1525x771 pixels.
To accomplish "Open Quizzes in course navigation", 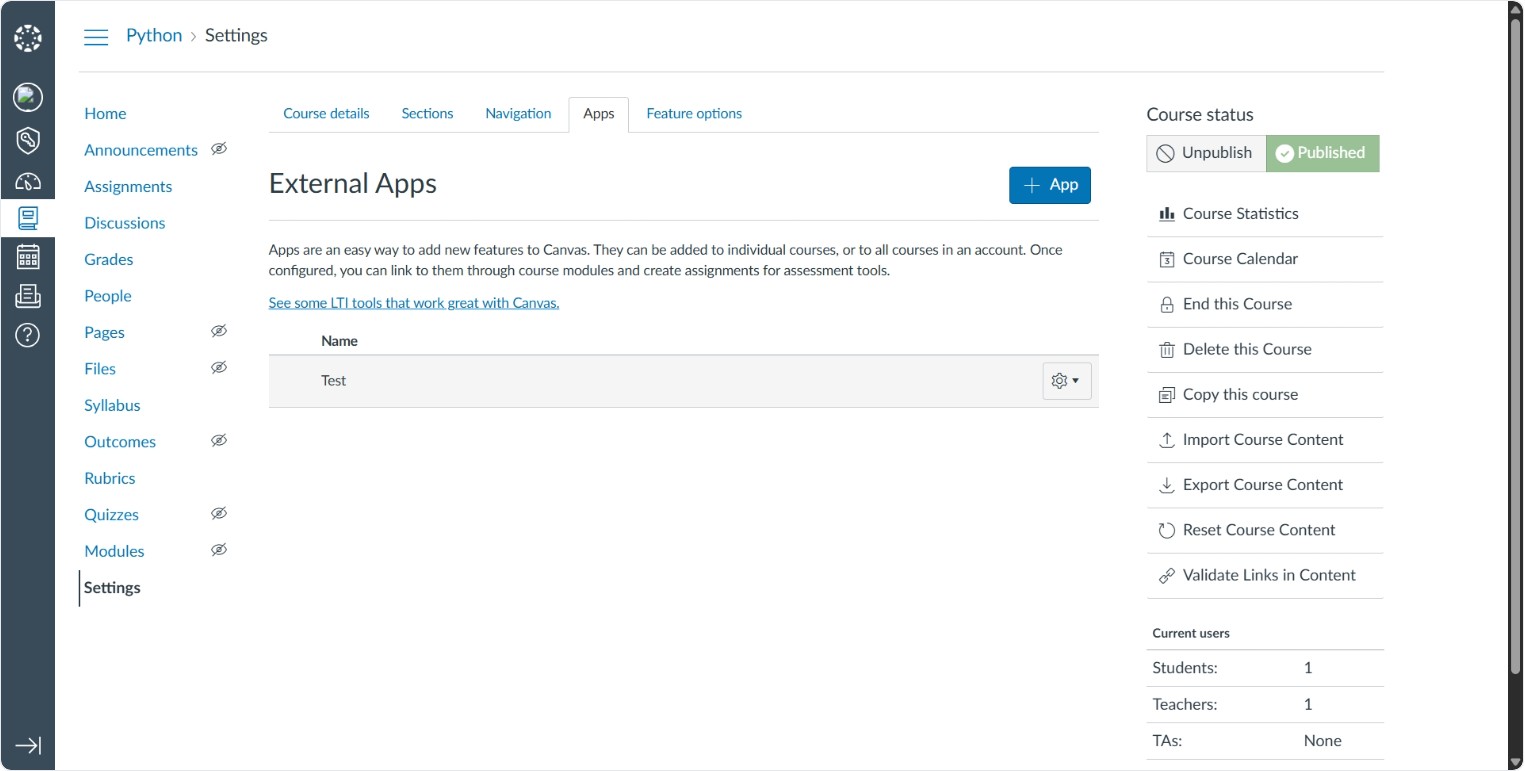I will coord(112,515).
